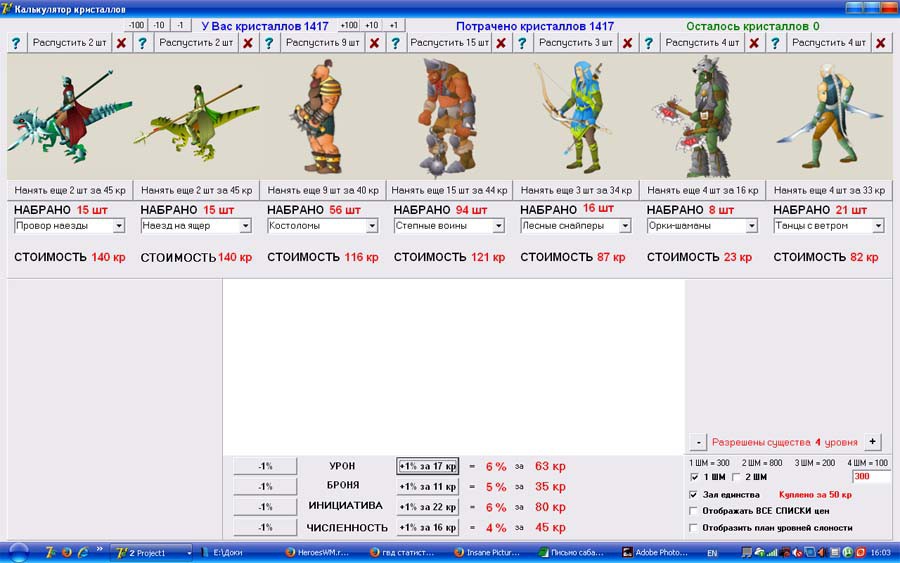Click Нанять еще 3 шт за 34 кр
900x563 pixels.
coord(576,190)
